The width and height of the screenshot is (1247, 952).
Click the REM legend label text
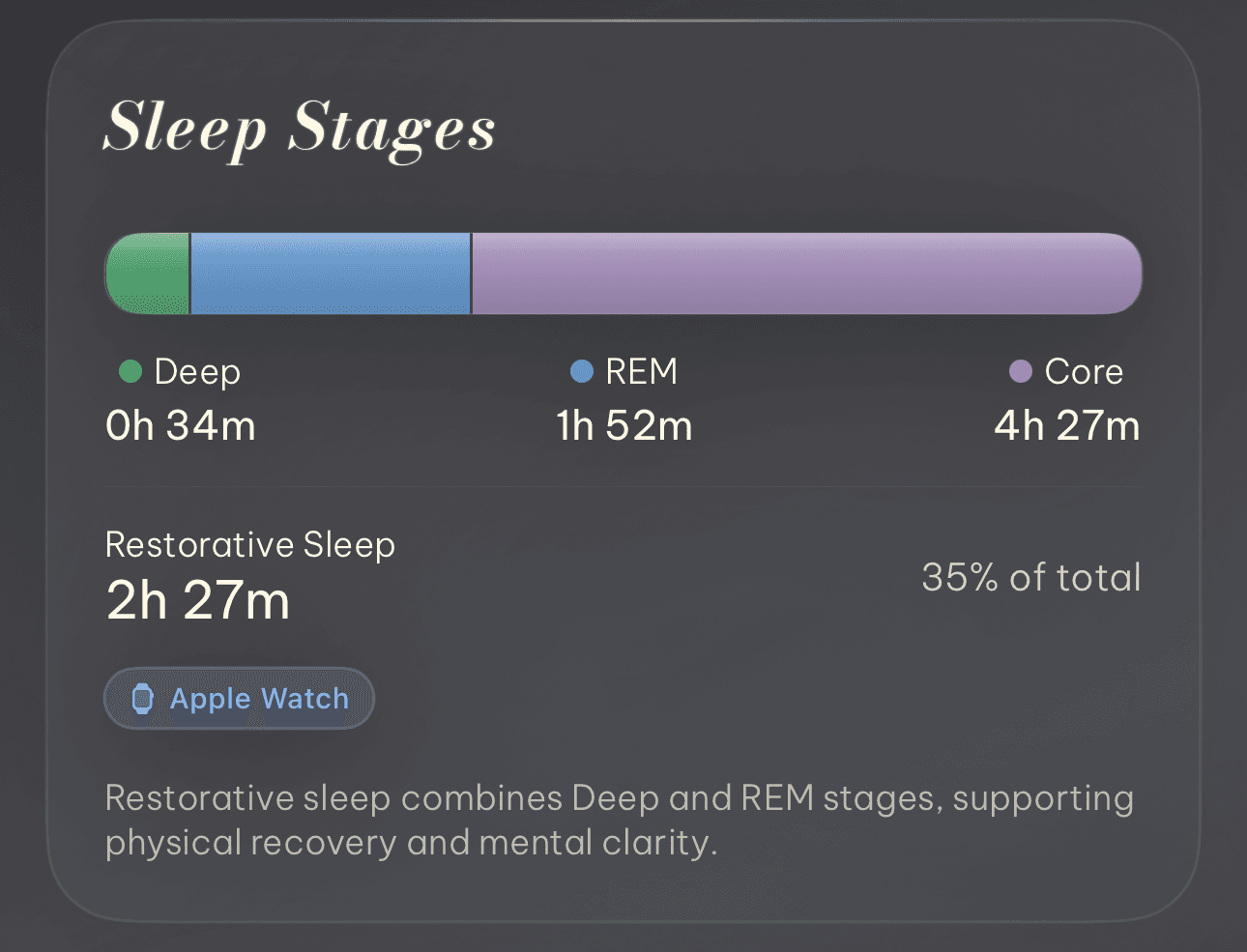point(640,370)
